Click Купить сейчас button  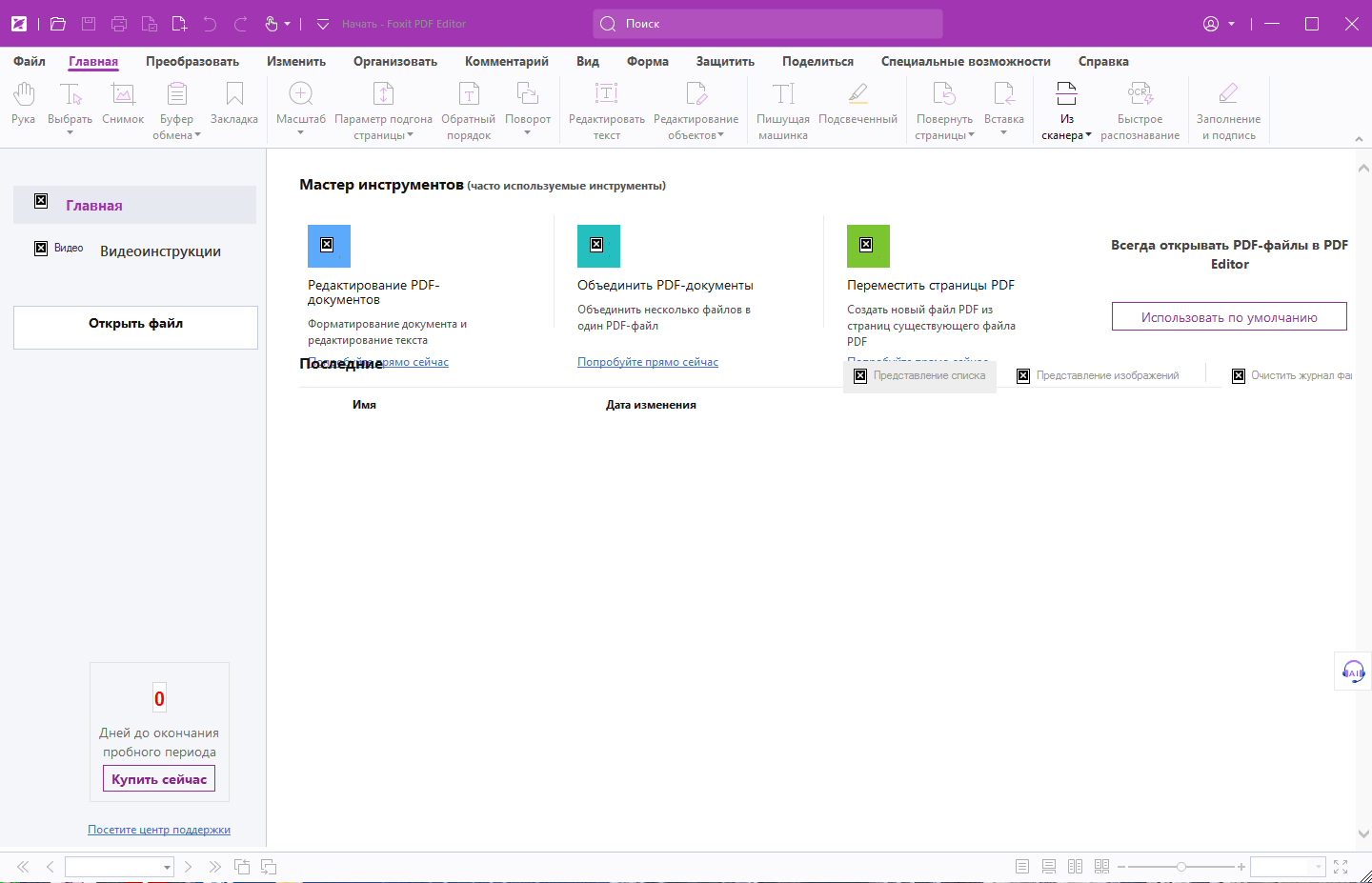(x=159, y=779)
